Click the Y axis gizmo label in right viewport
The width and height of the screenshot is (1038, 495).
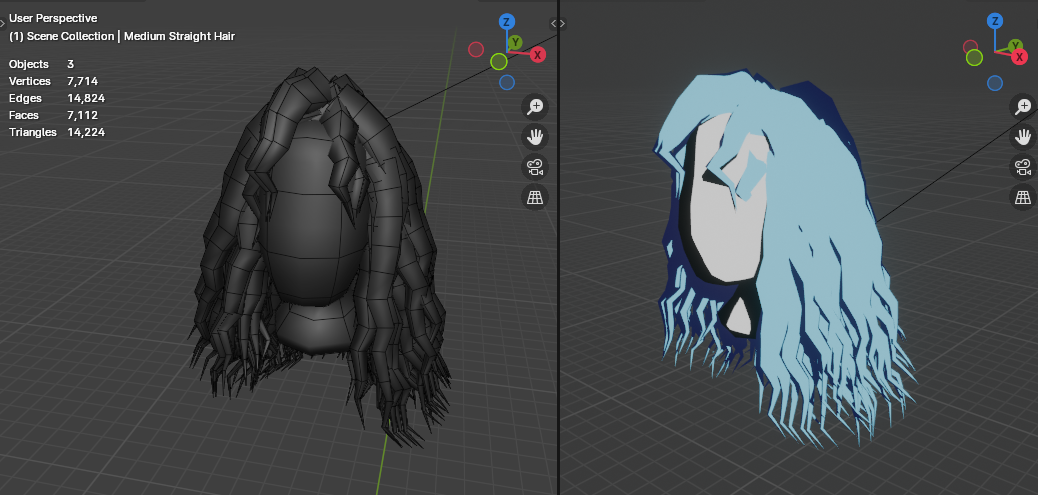pos(1015,46)
